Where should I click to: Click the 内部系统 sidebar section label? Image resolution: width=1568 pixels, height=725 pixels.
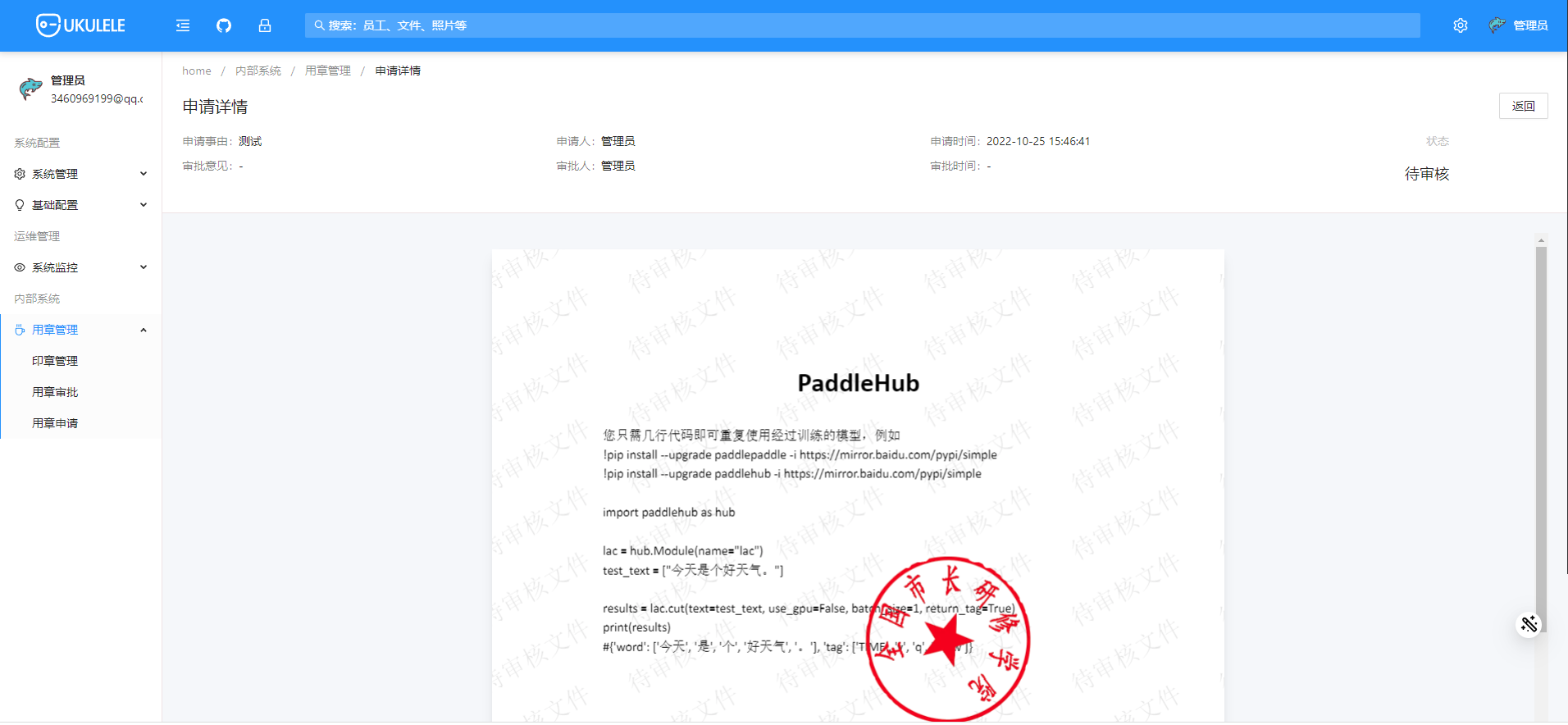[37, 299]
